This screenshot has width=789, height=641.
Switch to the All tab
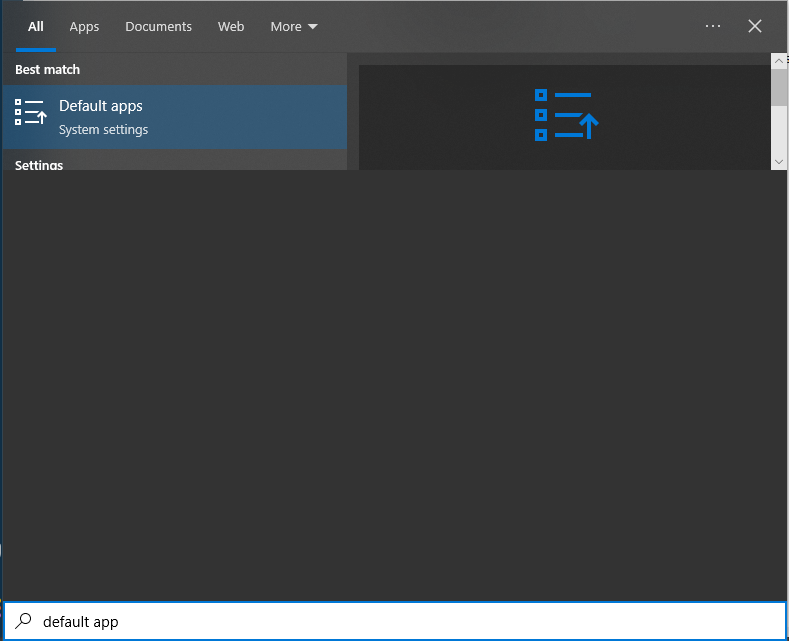[x=36, y=27]
